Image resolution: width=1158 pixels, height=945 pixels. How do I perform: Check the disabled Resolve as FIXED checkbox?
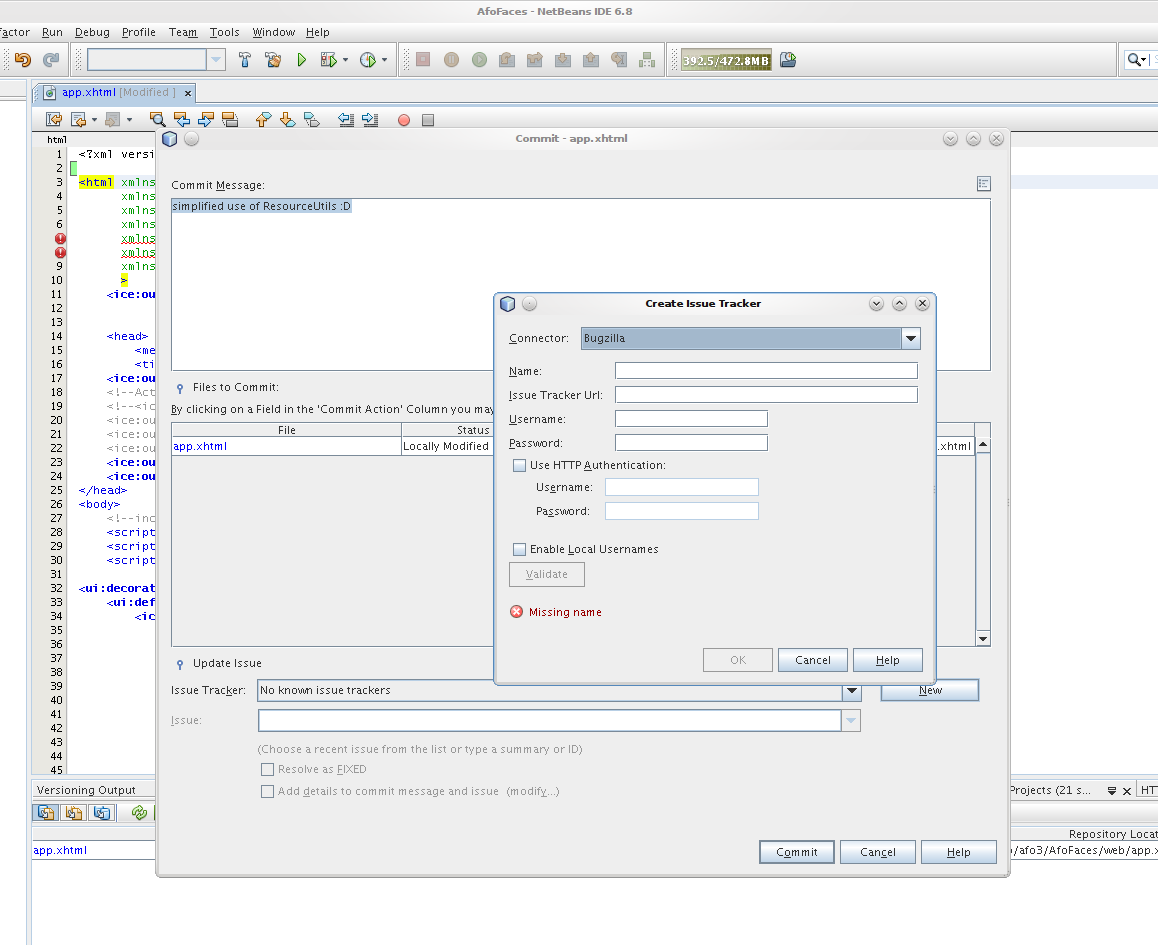(267, 769)
